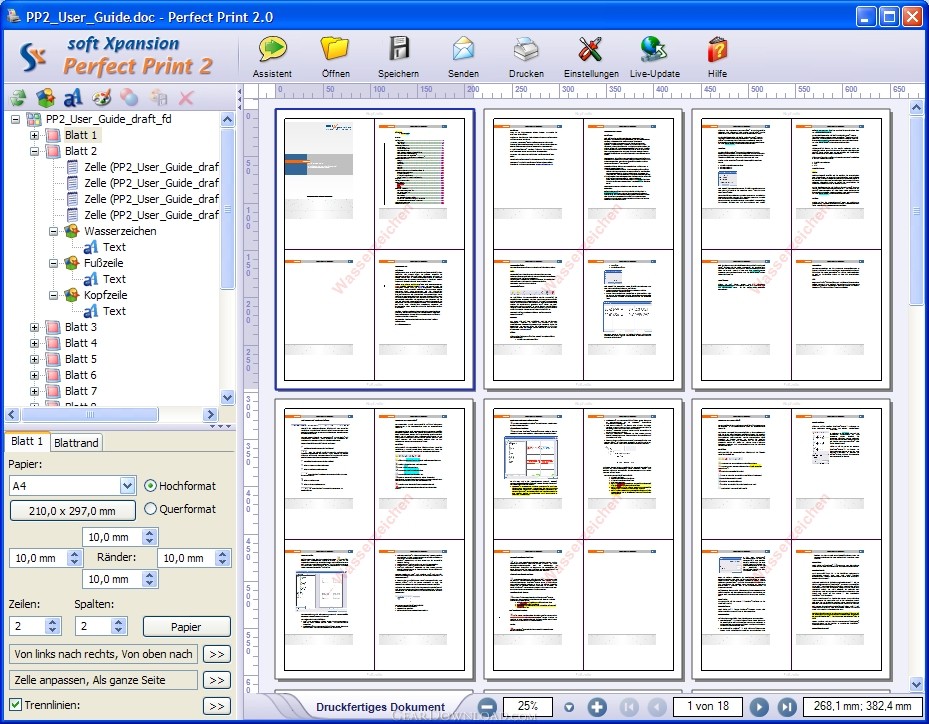
Task: Click the '1 von 18' page field
Action: [707, 706]
